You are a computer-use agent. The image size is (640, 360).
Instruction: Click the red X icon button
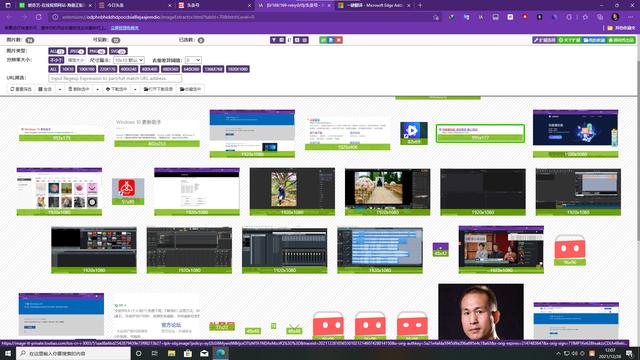(339, 40)
